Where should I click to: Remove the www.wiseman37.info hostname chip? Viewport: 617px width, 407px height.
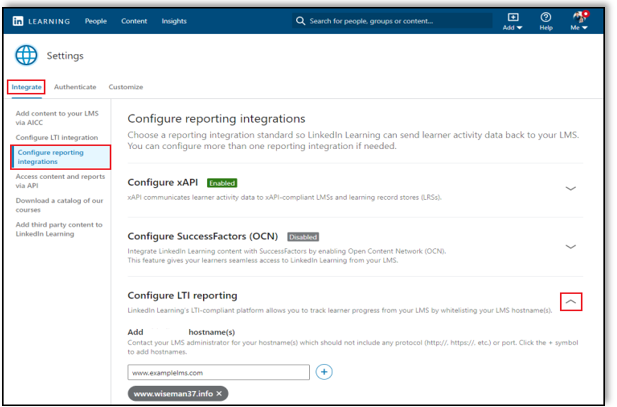click(219, 393)
